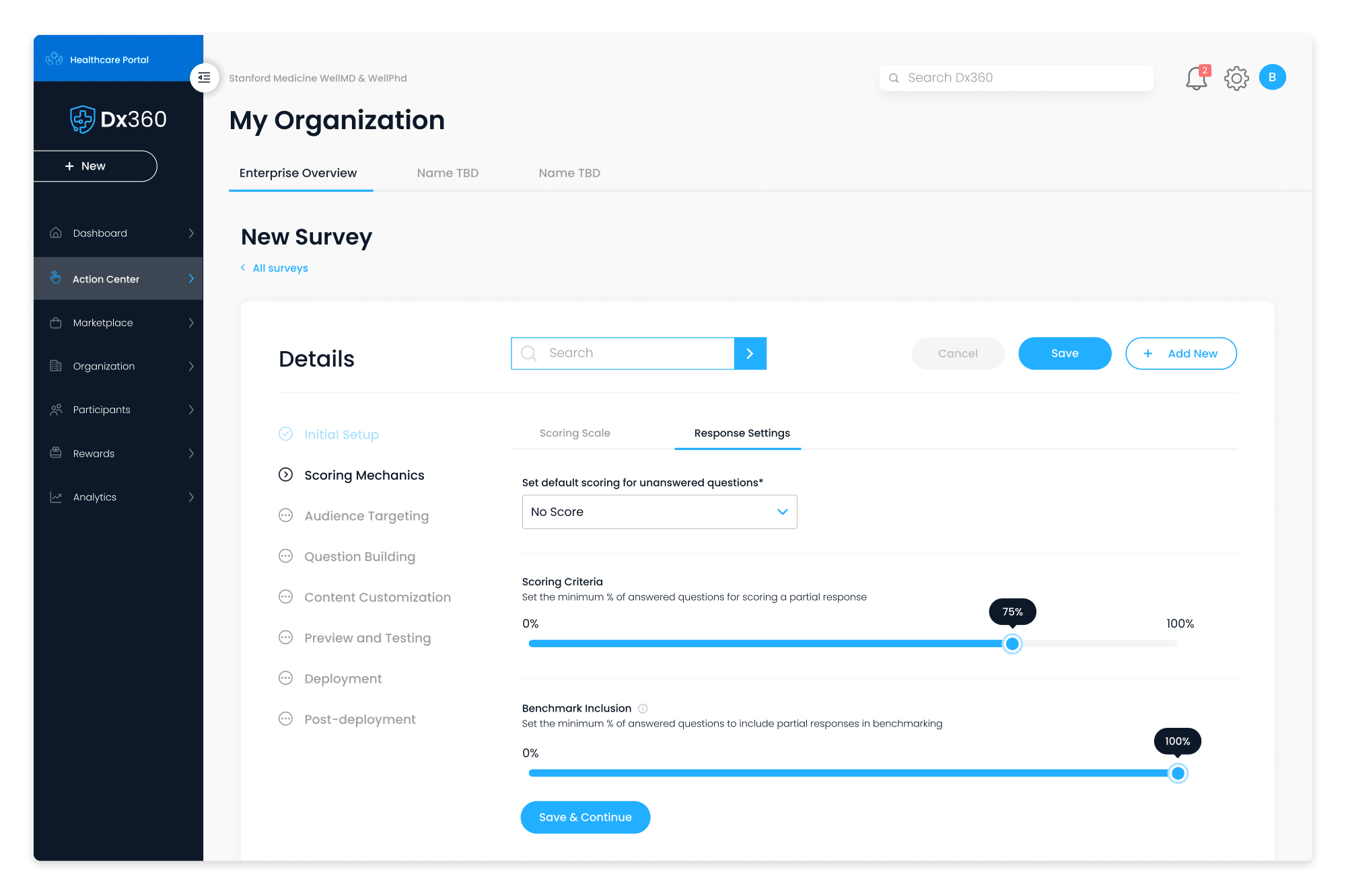The height and width of the screenshot is (896, 1346).
Task: Open settings gear icon in header
Action: coord(1236,78)
